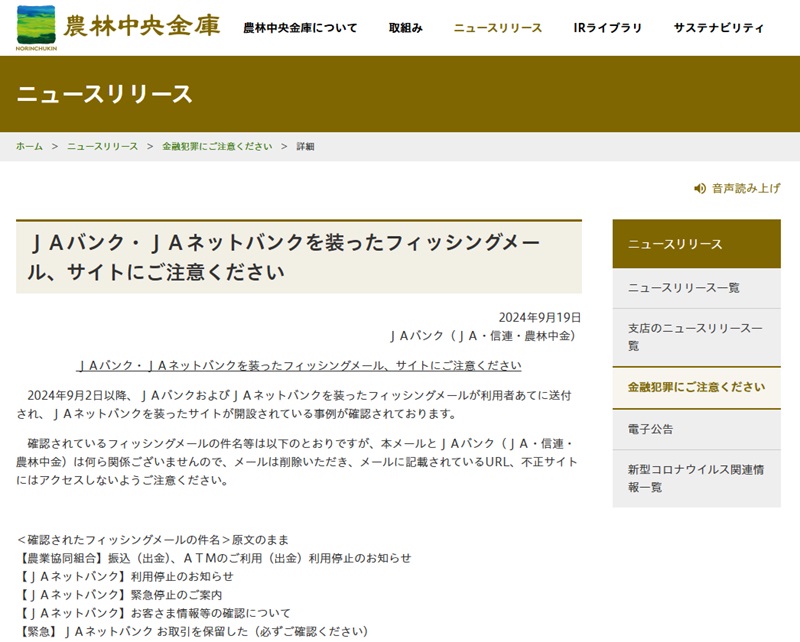Click the 緊急停止のご案内 subject line
800x642 pixels.
[x=119, y=595]
